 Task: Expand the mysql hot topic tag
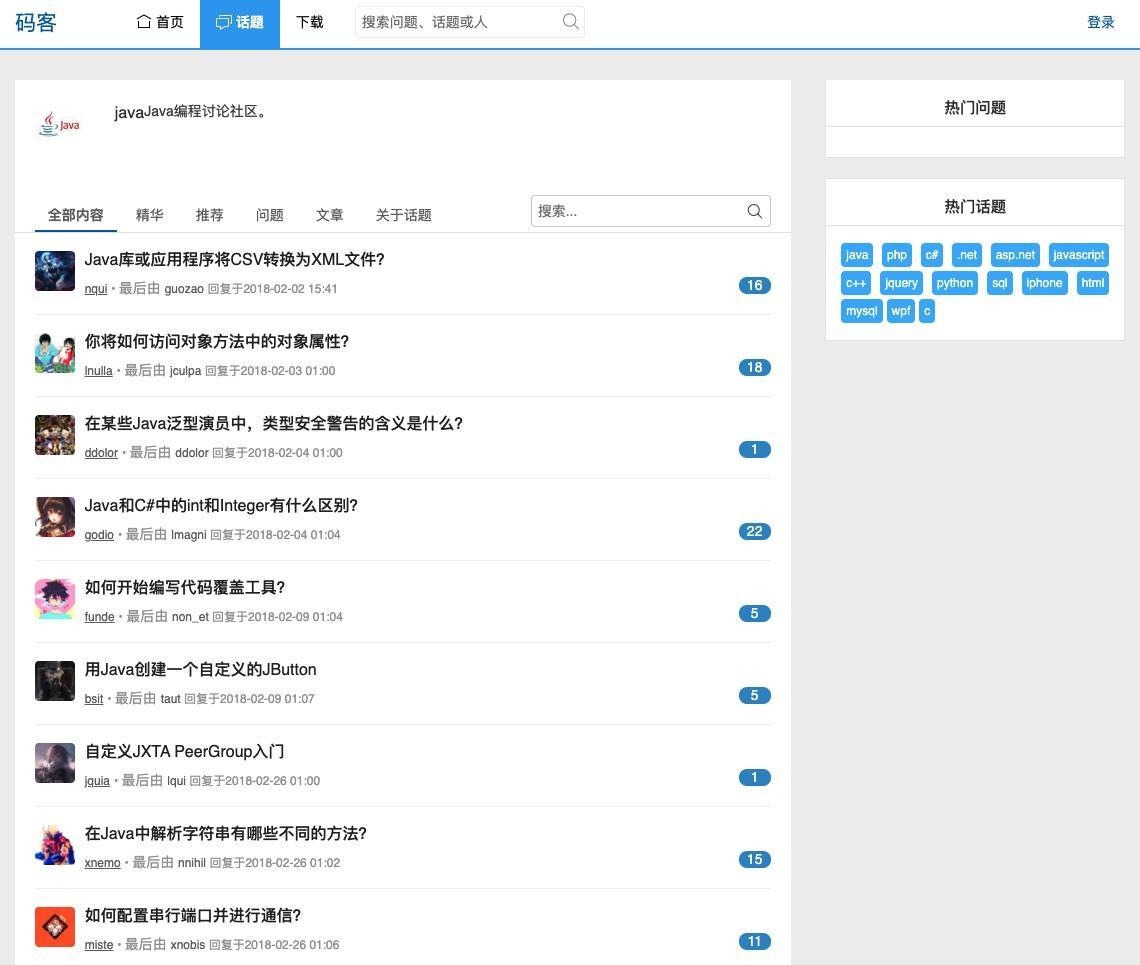tap(861, 311)
